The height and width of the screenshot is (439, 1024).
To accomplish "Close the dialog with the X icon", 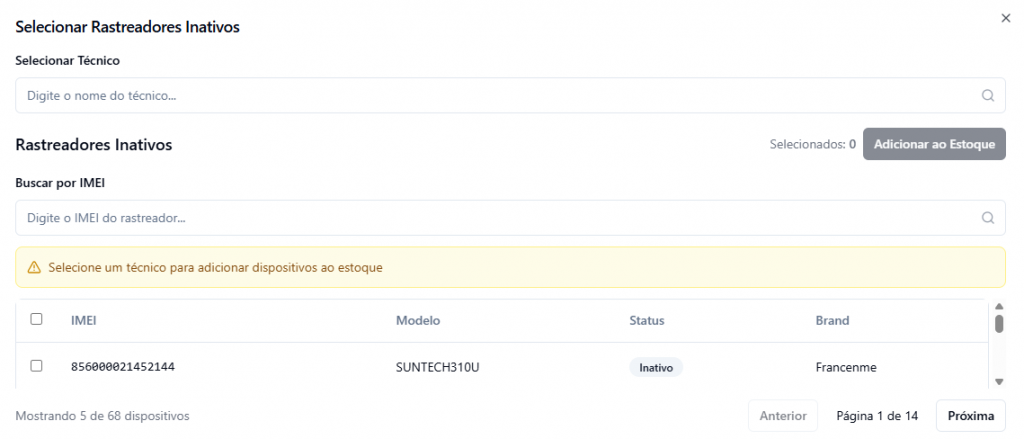I will [x=1006, y=18].
